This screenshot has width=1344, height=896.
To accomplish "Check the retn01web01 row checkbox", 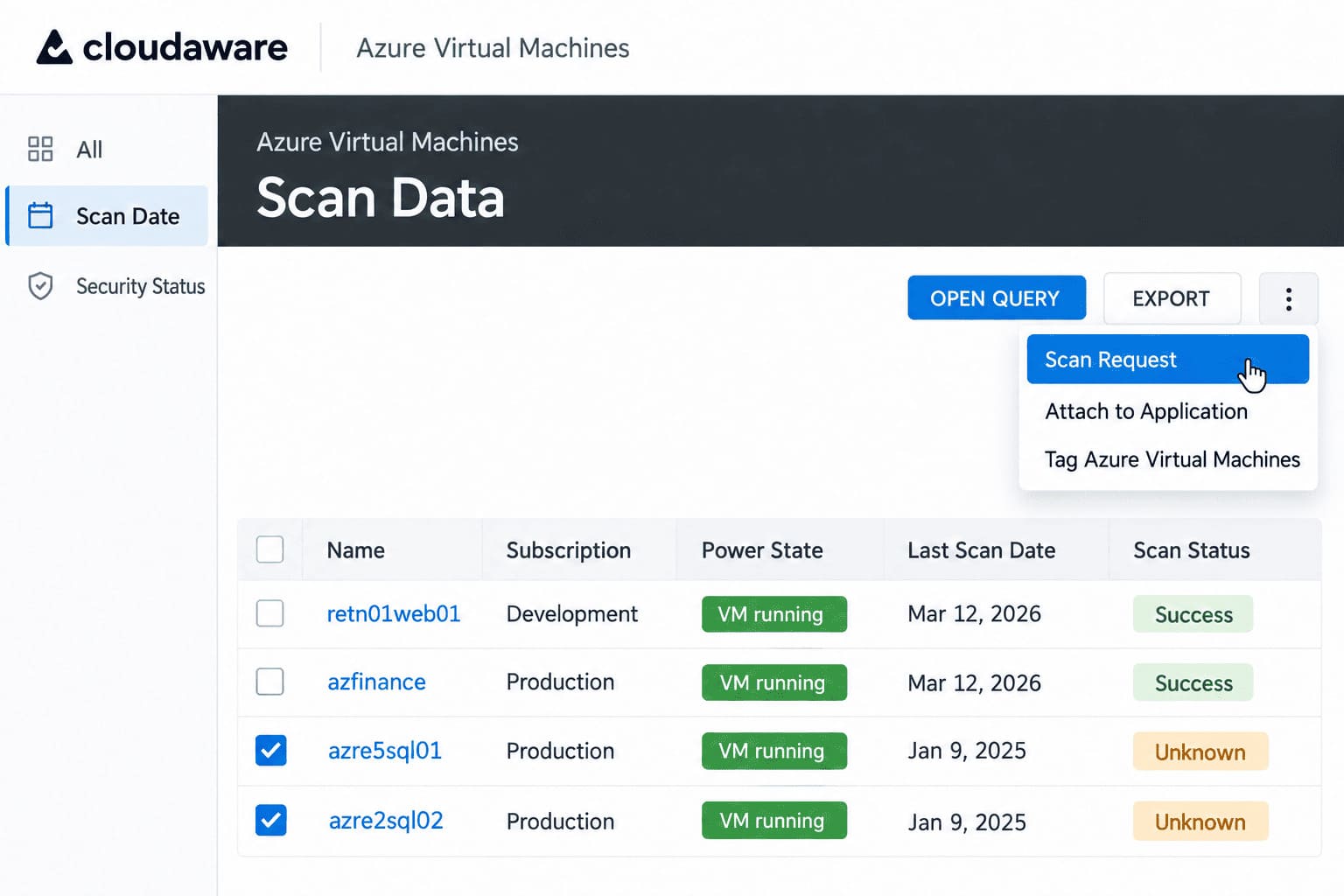I will coord(269,613).
